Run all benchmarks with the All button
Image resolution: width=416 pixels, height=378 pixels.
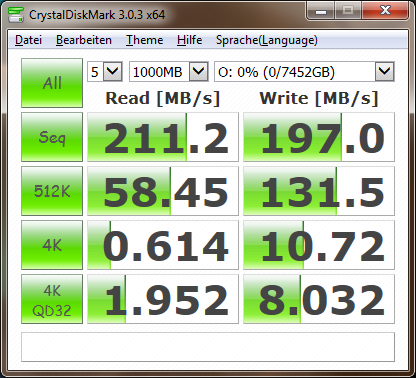[52, 83]
